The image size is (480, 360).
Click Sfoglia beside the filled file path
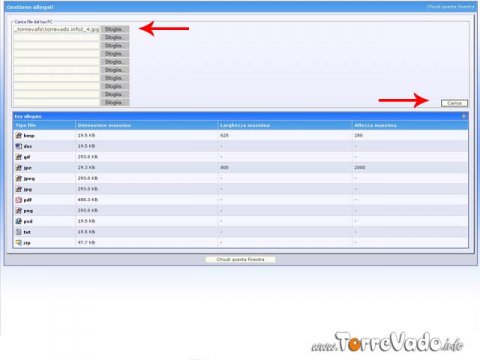pos(115,29)
